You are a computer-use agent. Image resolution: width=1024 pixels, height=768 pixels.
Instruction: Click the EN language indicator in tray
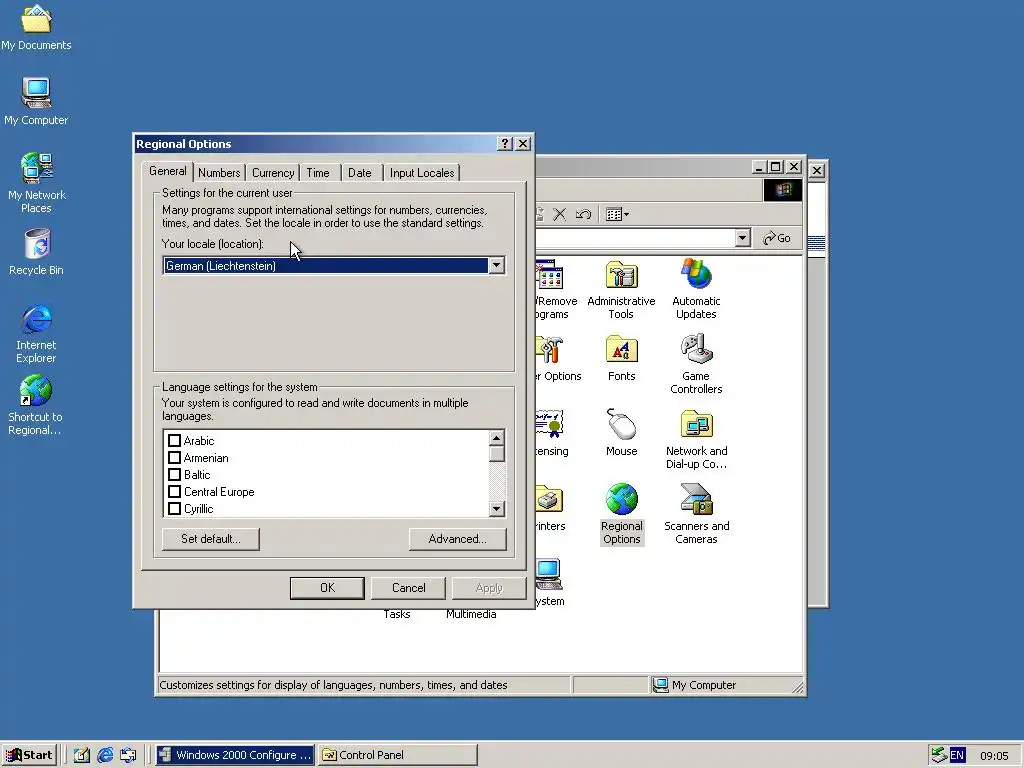tap(957, 755)
